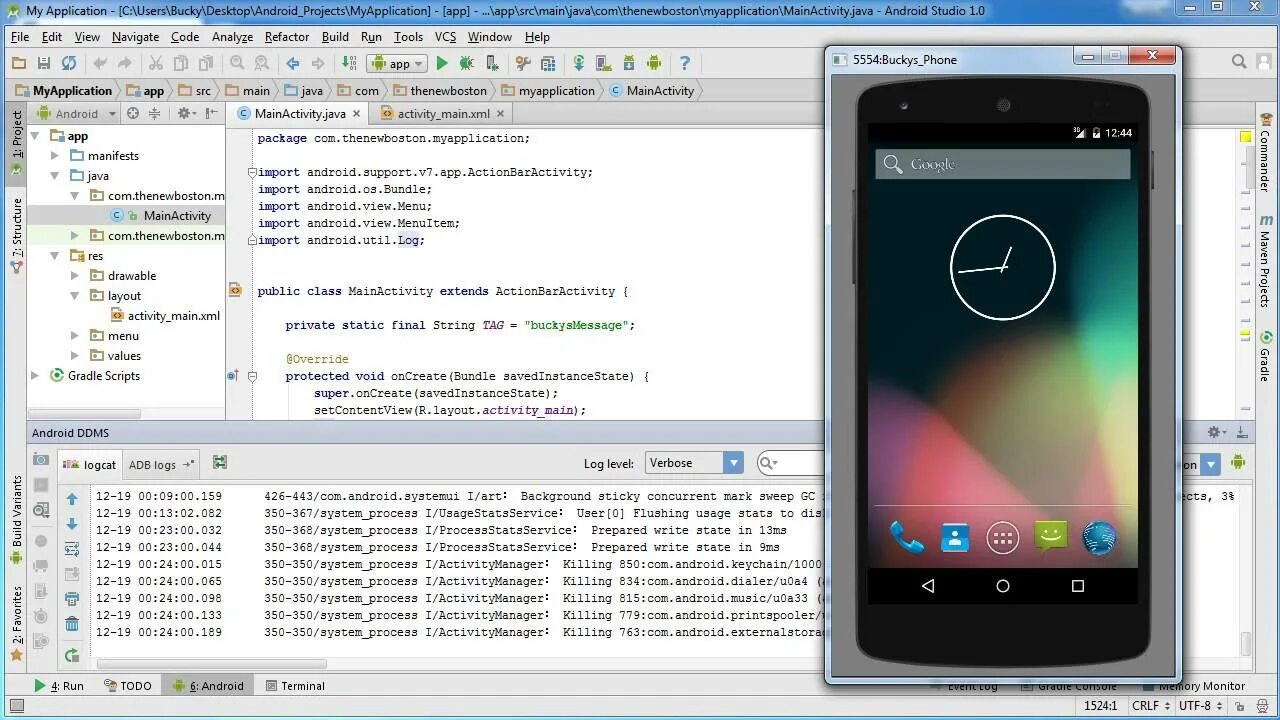Switch to the activity_main.xml editor tab
Viewport: 1280px width, 720px height.
(x=443, y=114)
